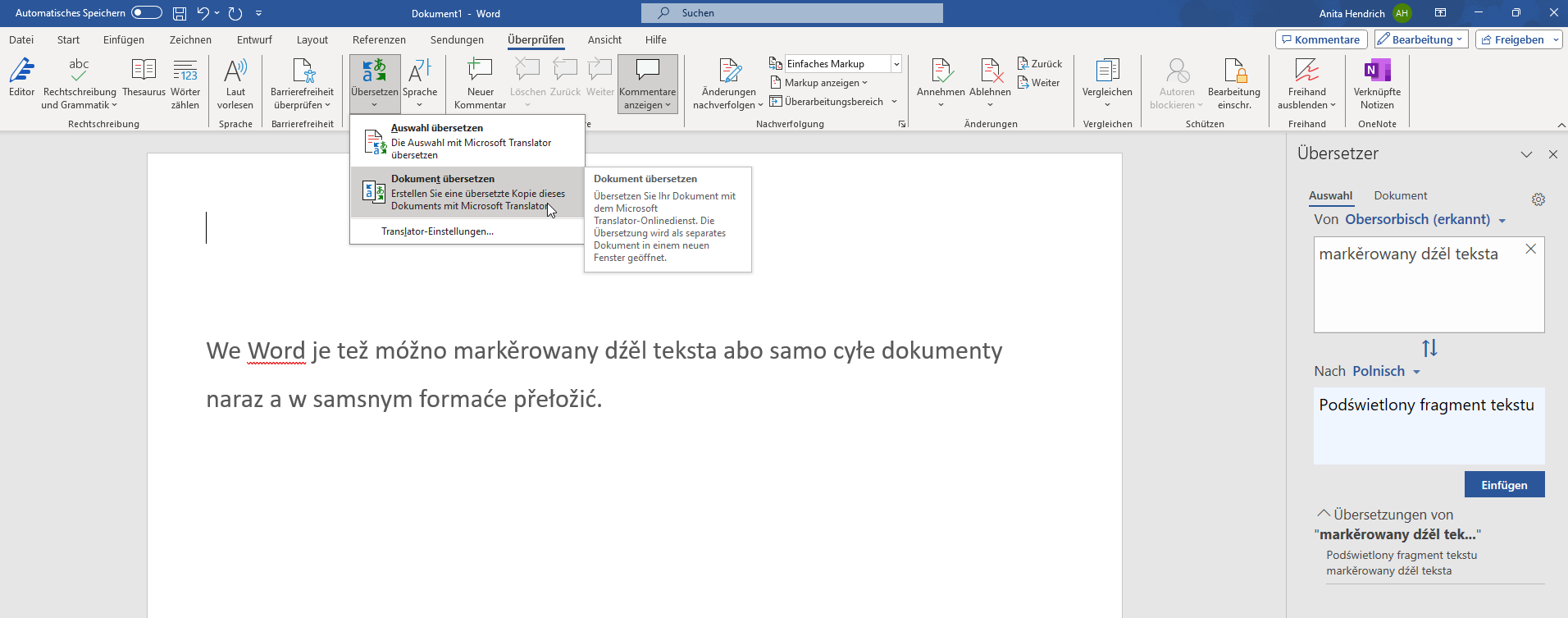This screenshot has height=618, width=1568.
Task: Click the Übersetzen ribbon button
Action: tap(375, 84)
